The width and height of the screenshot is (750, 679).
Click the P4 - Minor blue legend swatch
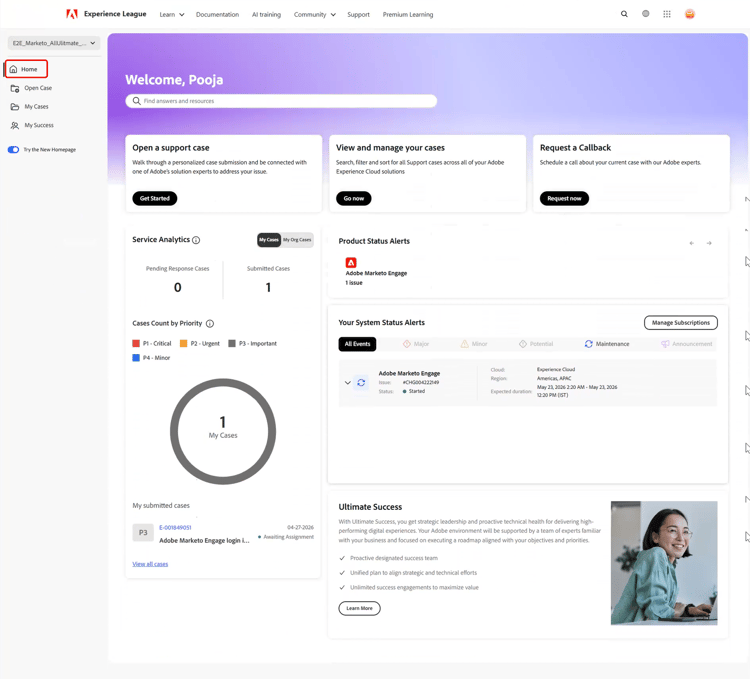(136, 358)
